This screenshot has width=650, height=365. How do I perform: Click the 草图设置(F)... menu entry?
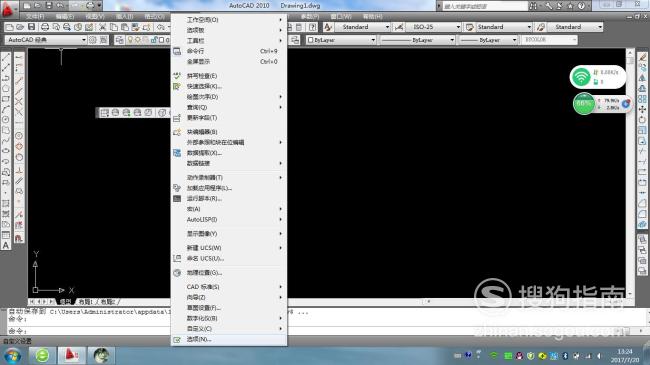(229, 308)
